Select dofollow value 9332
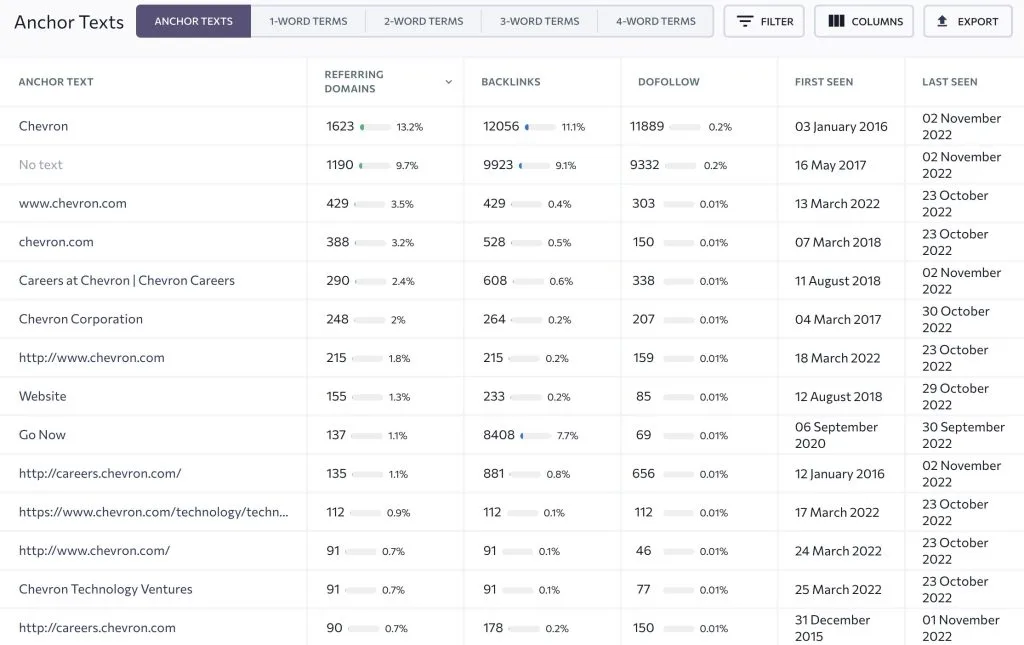Image resolution: width=1024 pixels, height=645 pixels. [645, 165]
